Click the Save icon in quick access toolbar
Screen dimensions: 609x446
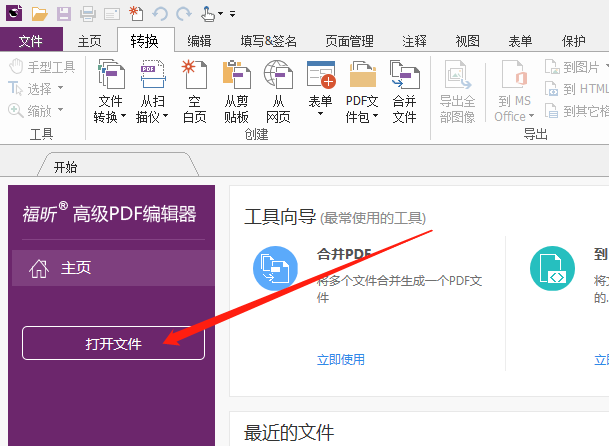point(64,14)
